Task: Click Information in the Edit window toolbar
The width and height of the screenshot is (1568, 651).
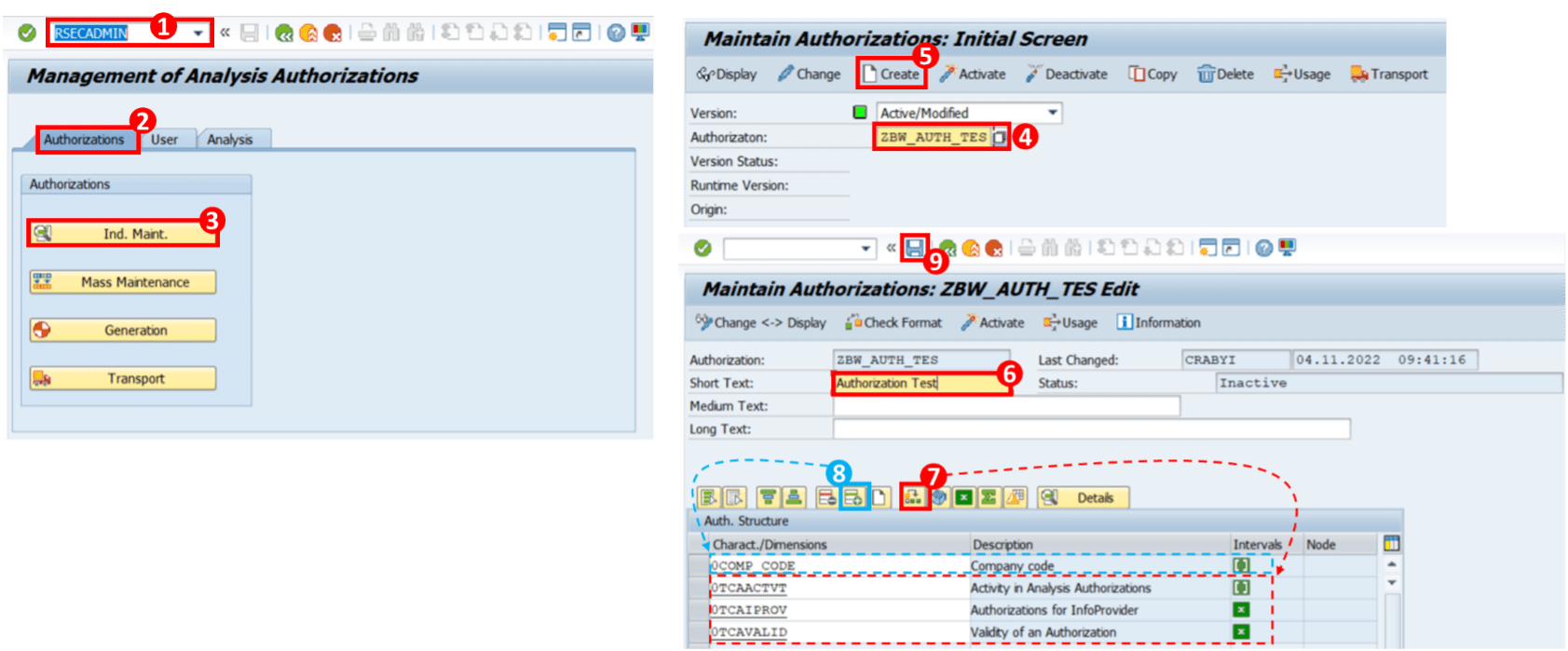Action: coord(1159,323)
